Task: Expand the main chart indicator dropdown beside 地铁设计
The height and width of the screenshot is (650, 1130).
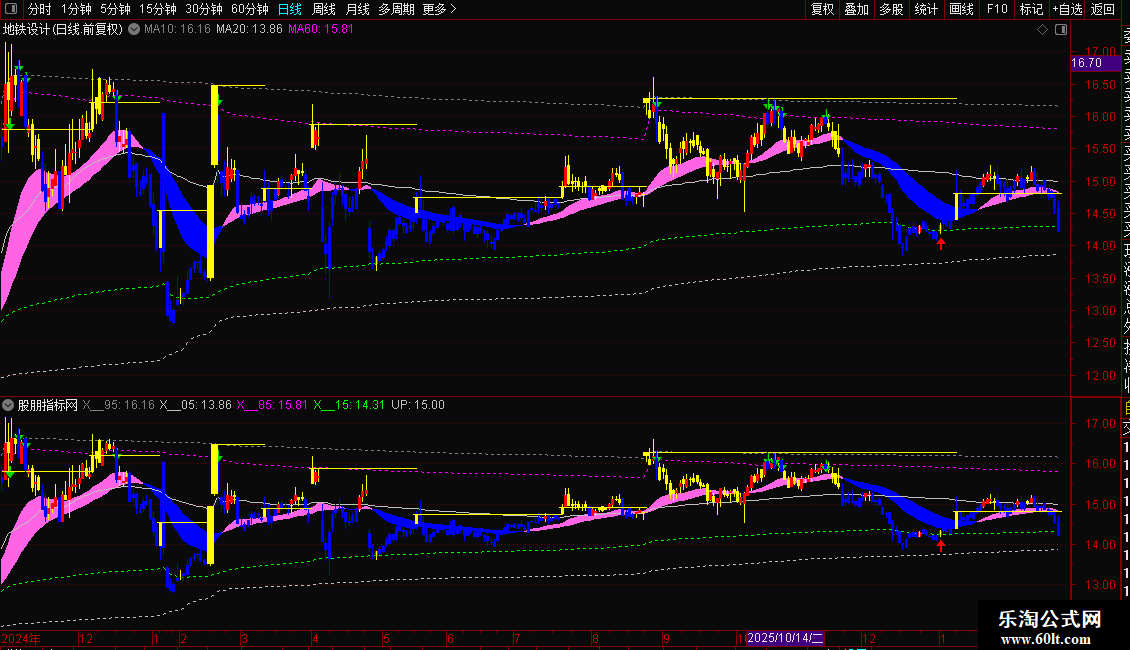Action: (134, 30)
